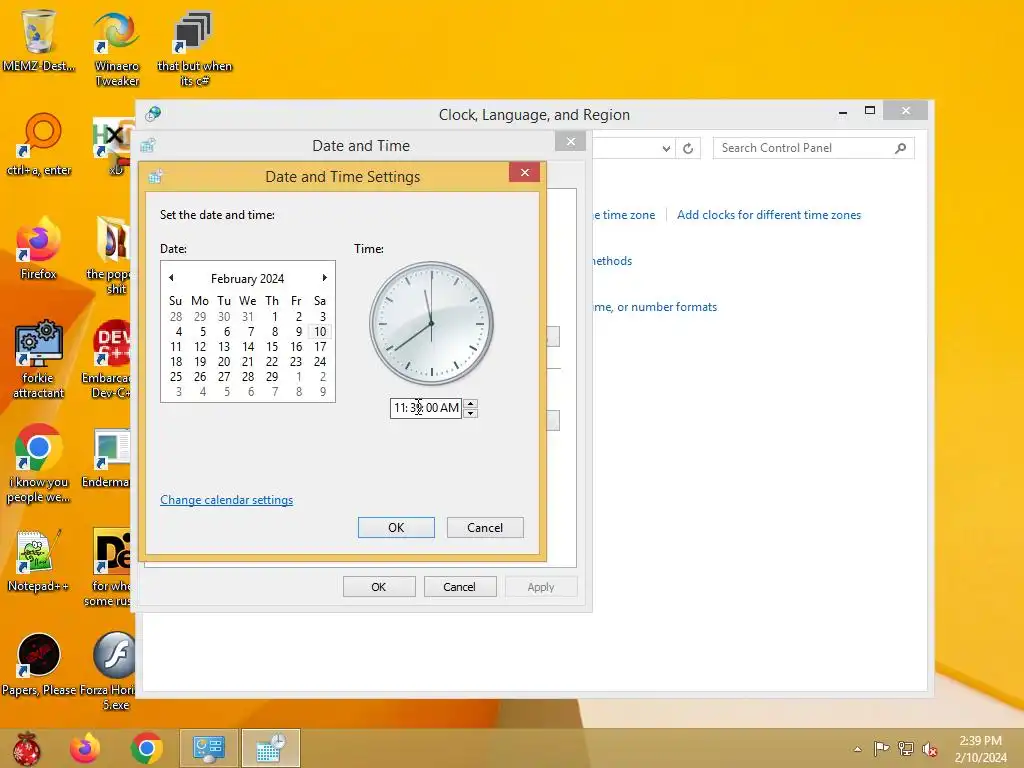Click the Christmas ornament Start button on taskbar

point(27,748)
